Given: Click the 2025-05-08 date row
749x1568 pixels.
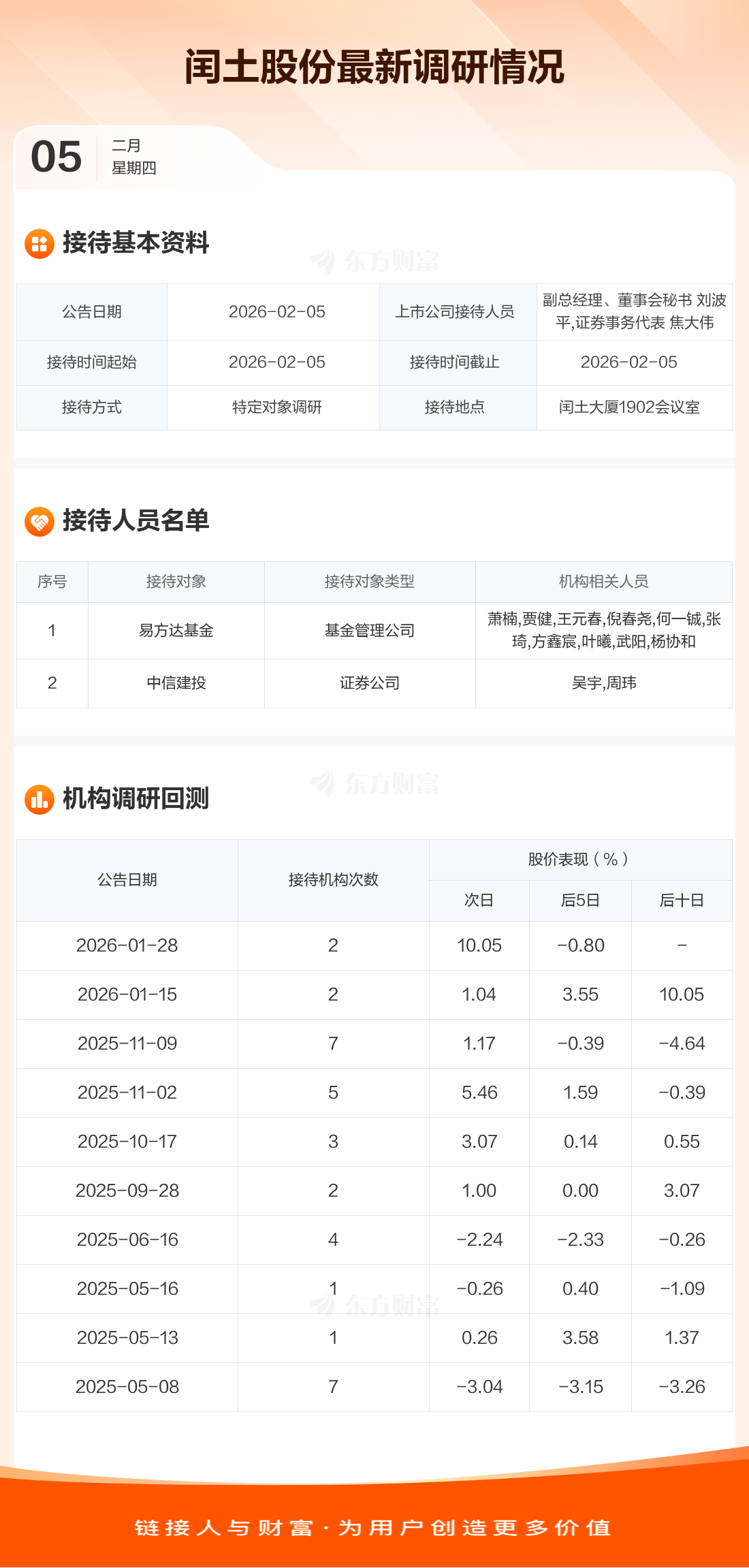Looking at the screenshot, I should 374,1387.
